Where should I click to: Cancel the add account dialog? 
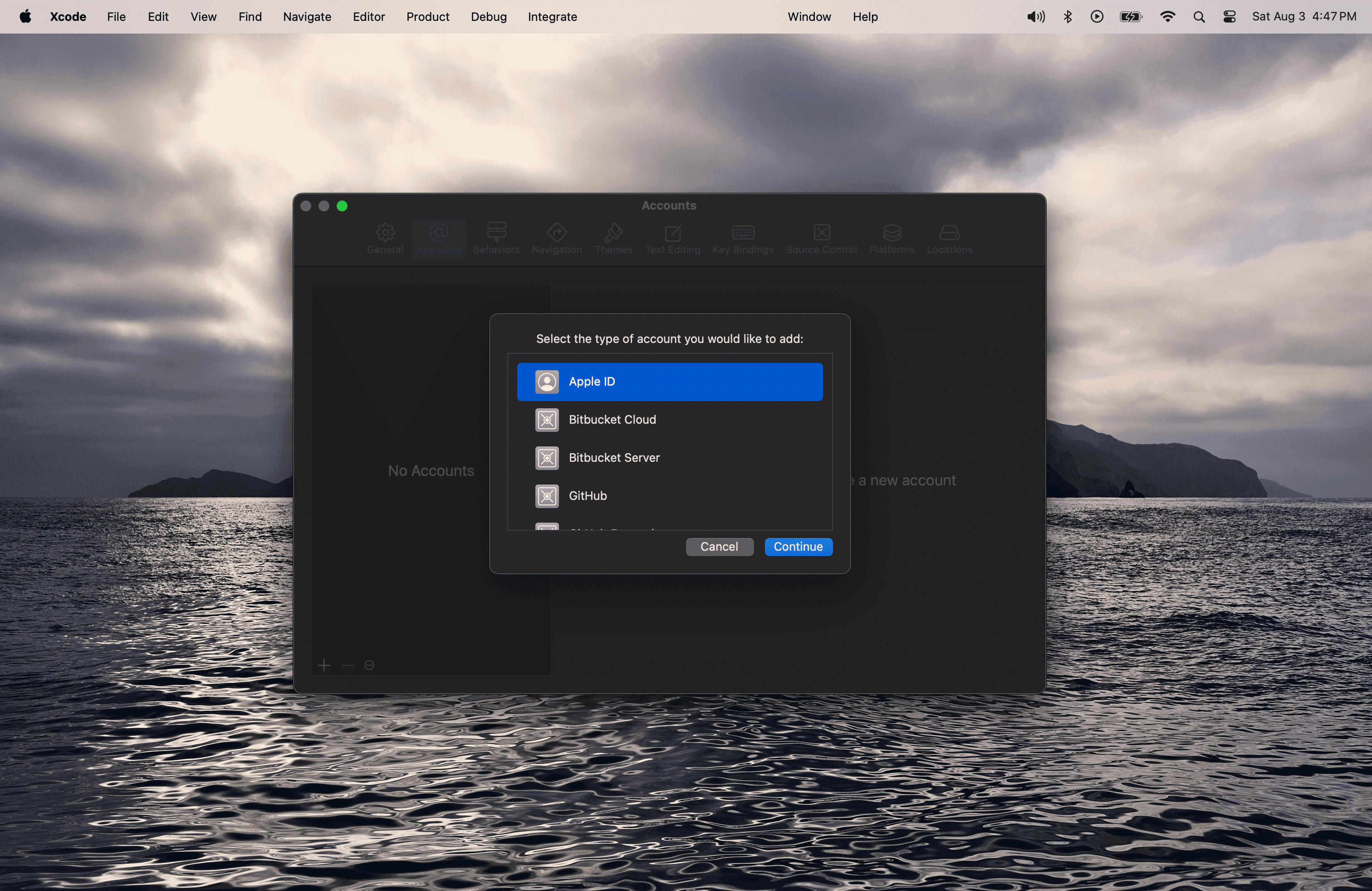pos(720,546)
